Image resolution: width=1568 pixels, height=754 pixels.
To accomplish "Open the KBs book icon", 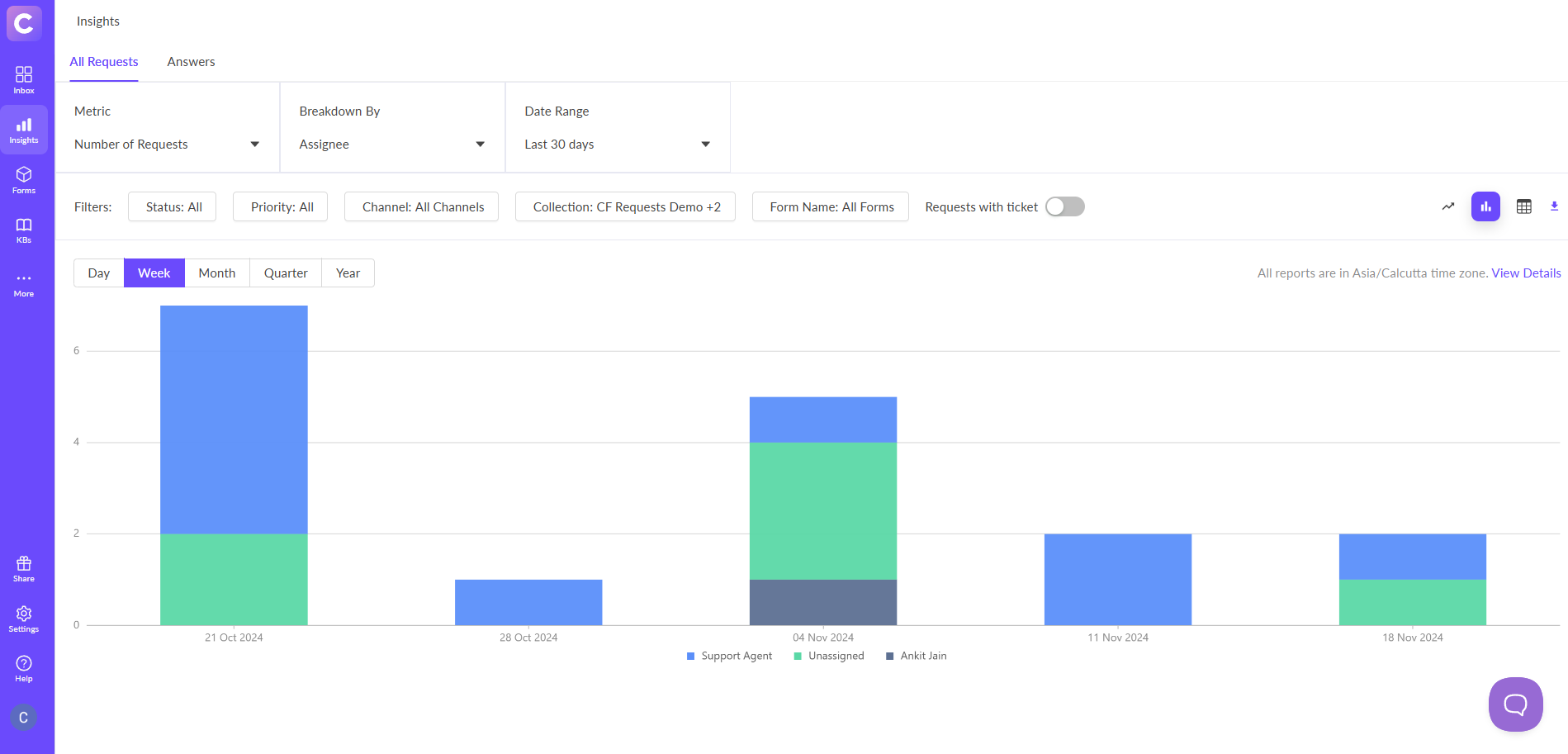I will (24, 230).
